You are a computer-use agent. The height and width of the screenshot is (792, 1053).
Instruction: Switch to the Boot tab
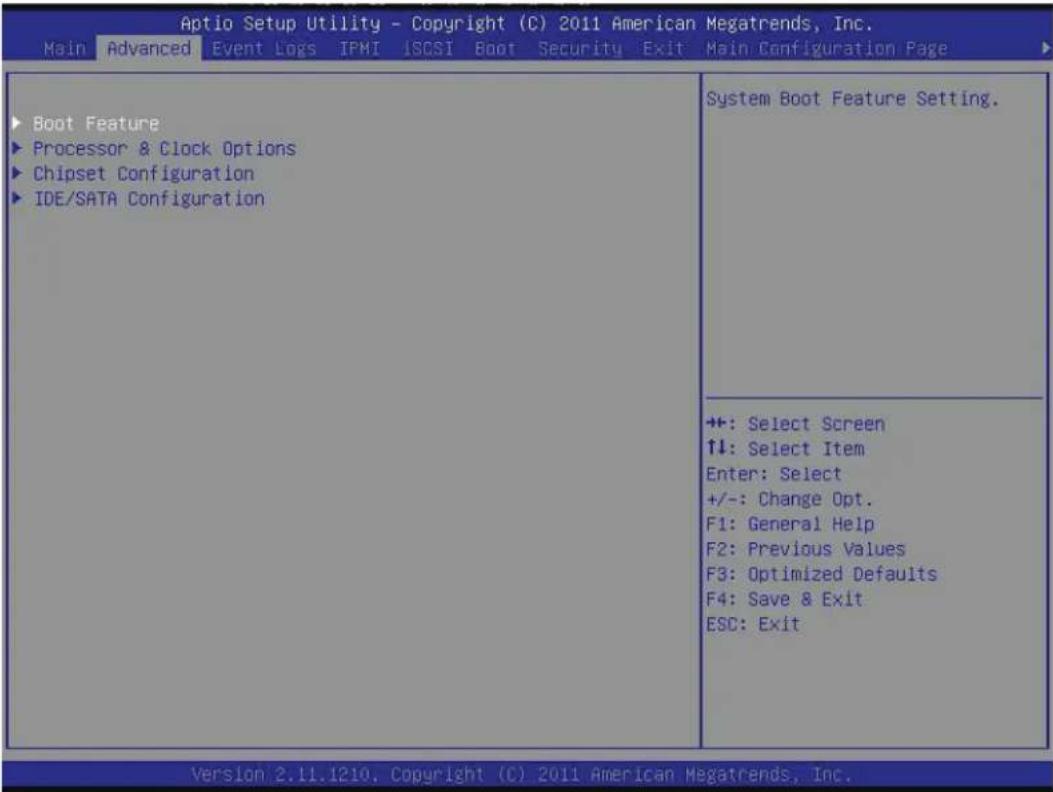(x=495, y=49)
